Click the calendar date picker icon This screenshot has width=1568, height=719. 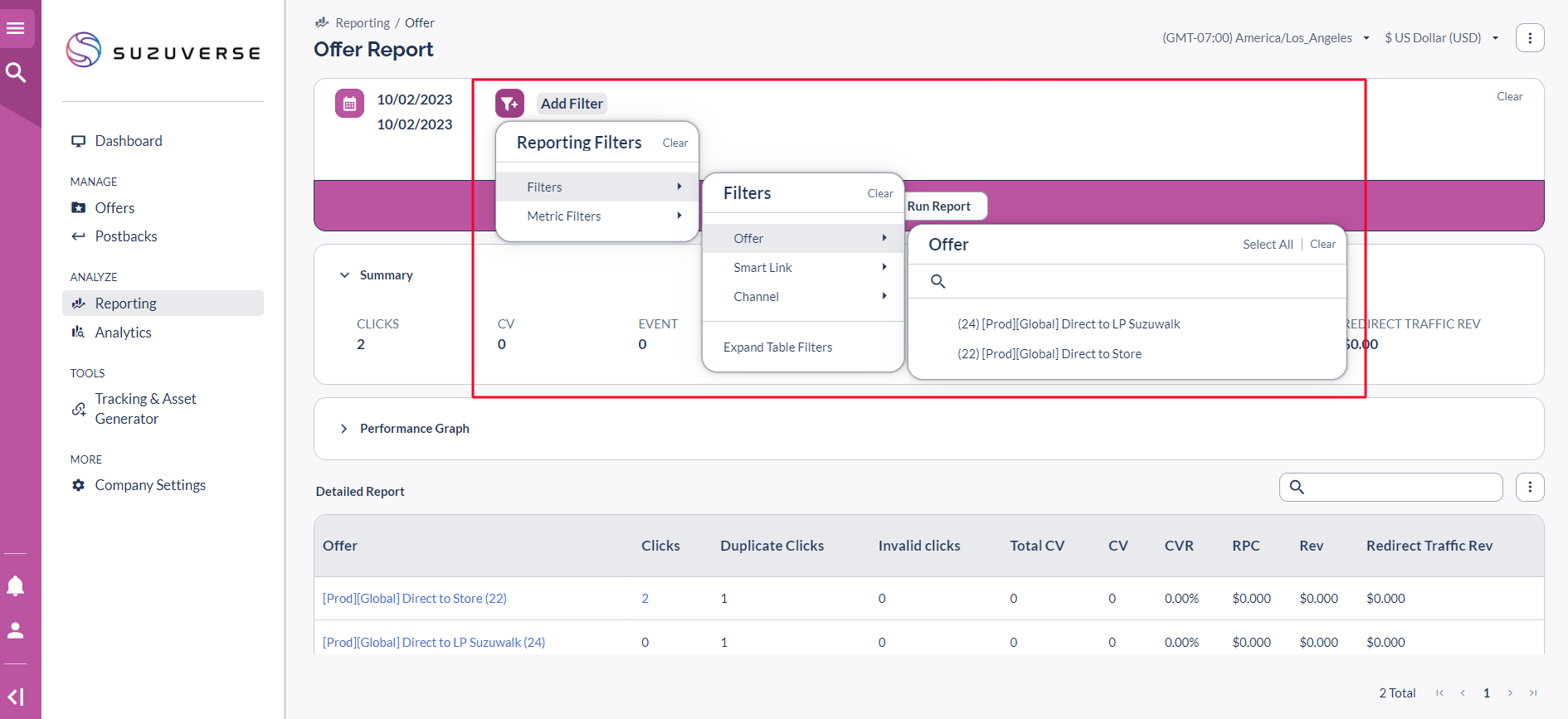[x=349, y=104]
